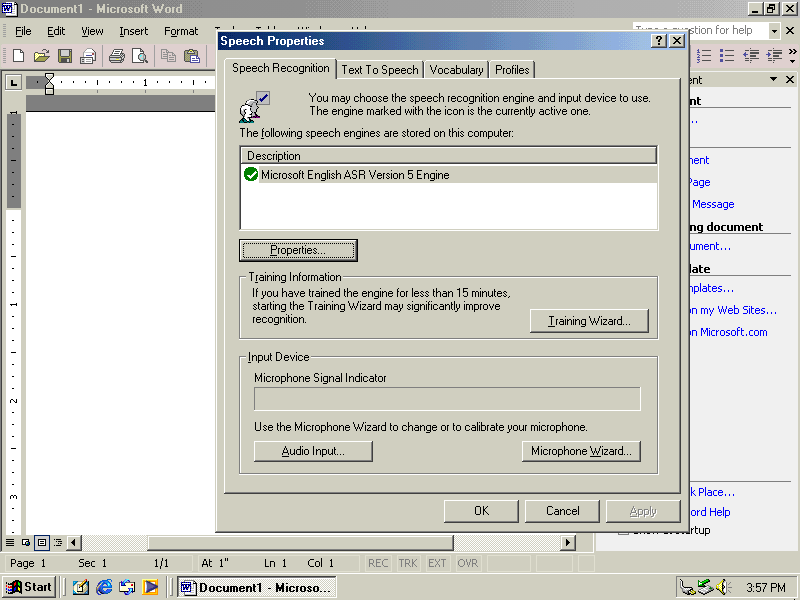
Task: Select Microsoft English ASR Version 5 Engine
Action: pos(449,175)
